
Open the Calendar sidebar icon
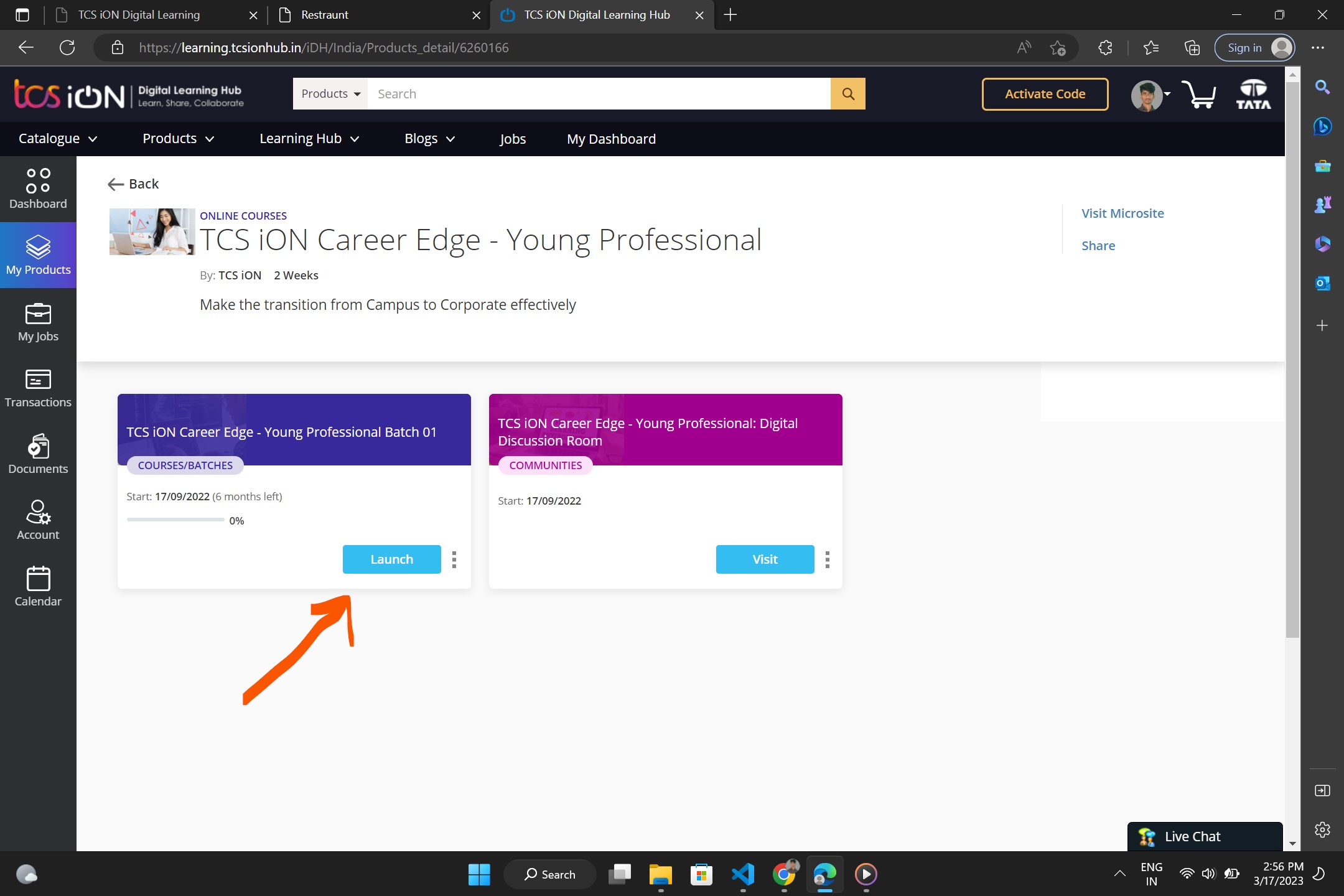point(38,586)
